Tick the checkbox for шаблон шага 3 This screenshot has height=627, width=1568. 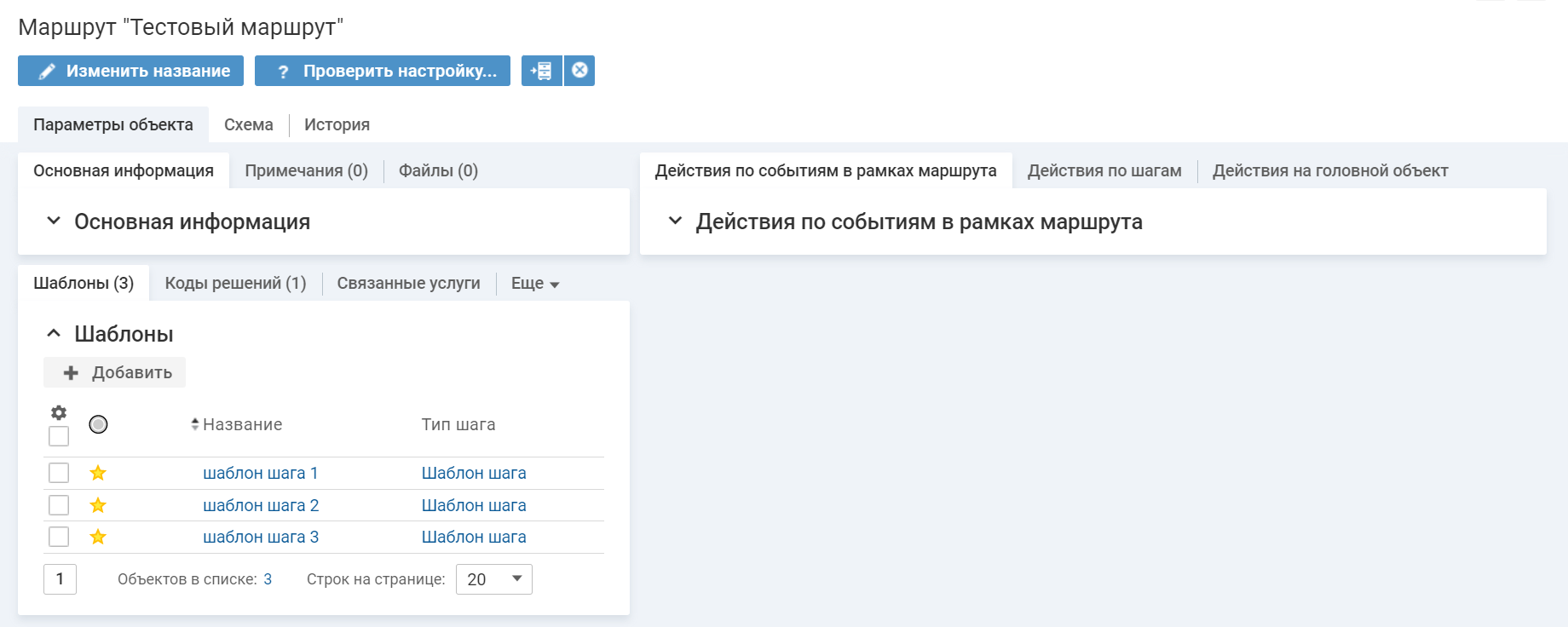[59, 537]
